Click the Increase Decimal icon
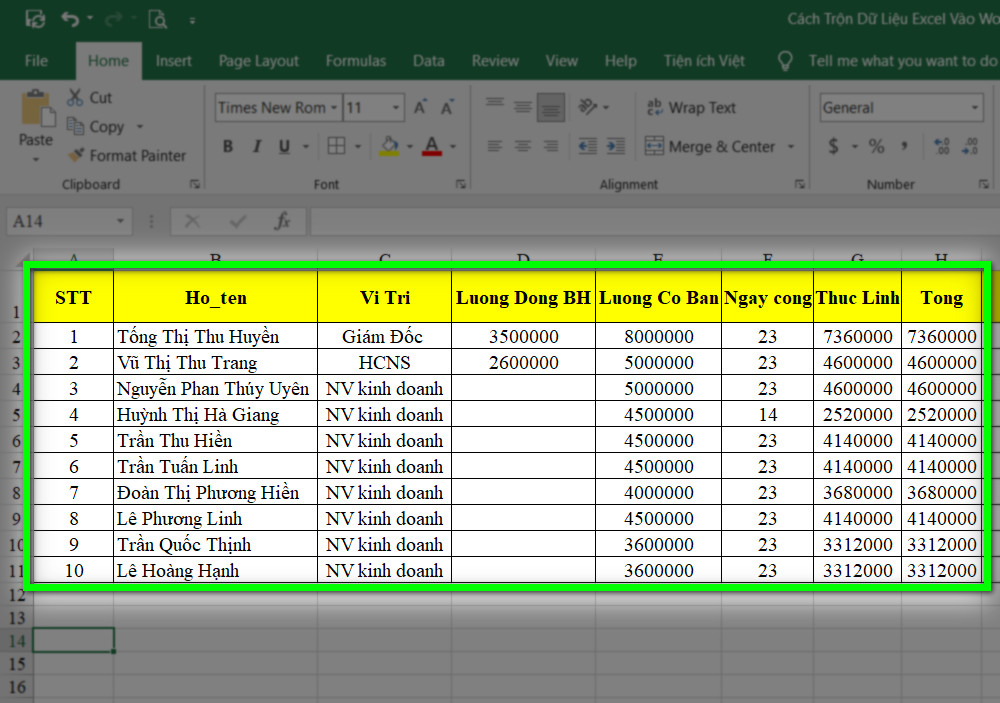The height and width of the screenshot is (703, 1000). [940, 146]
